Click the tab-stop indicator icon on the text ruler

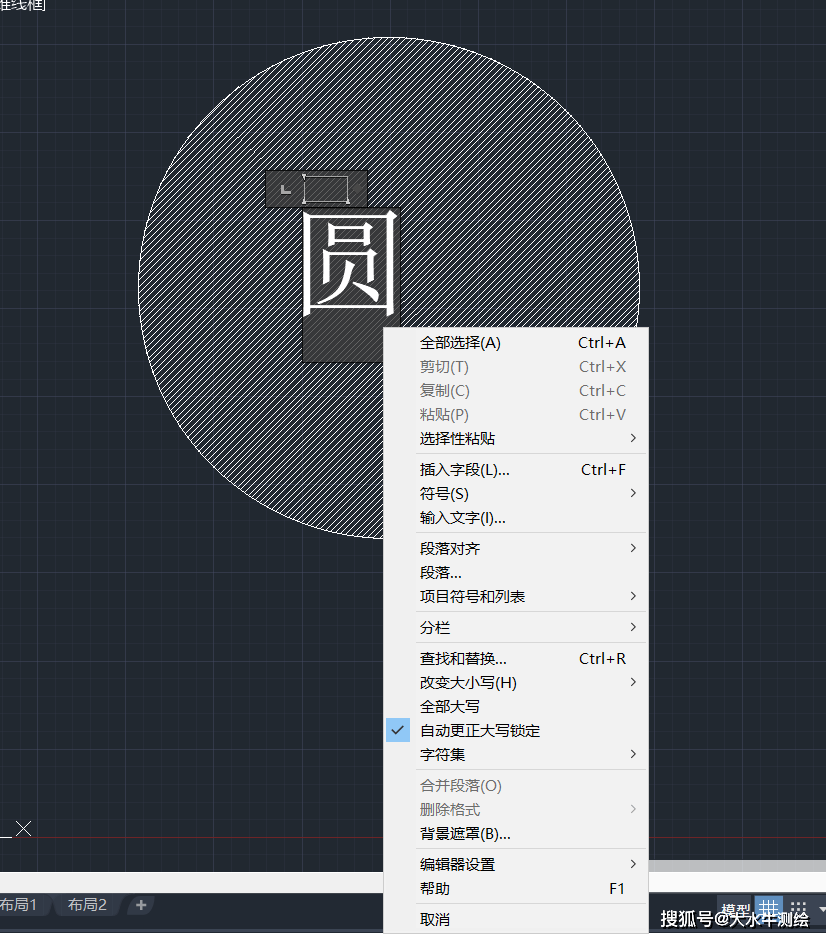click(285, 188)
